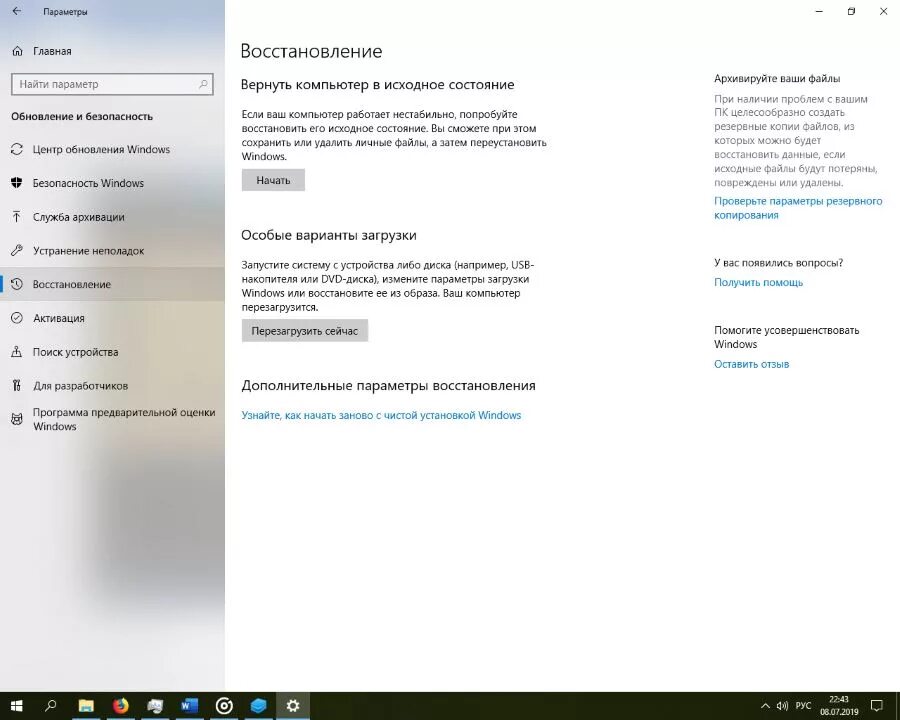Open taskbar search magnifier

click(x=51, y=706)
